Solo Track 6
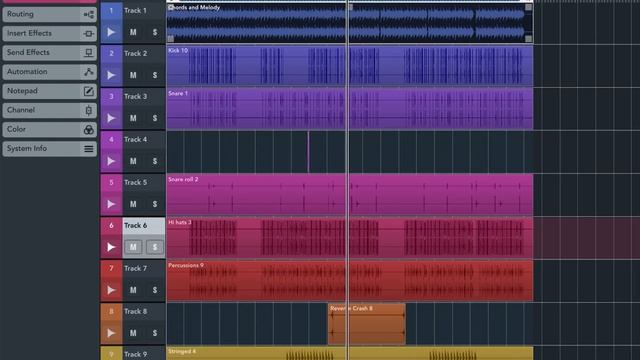Image resolution: width=640 pixels, height=360 pixels. pos(155,247)
